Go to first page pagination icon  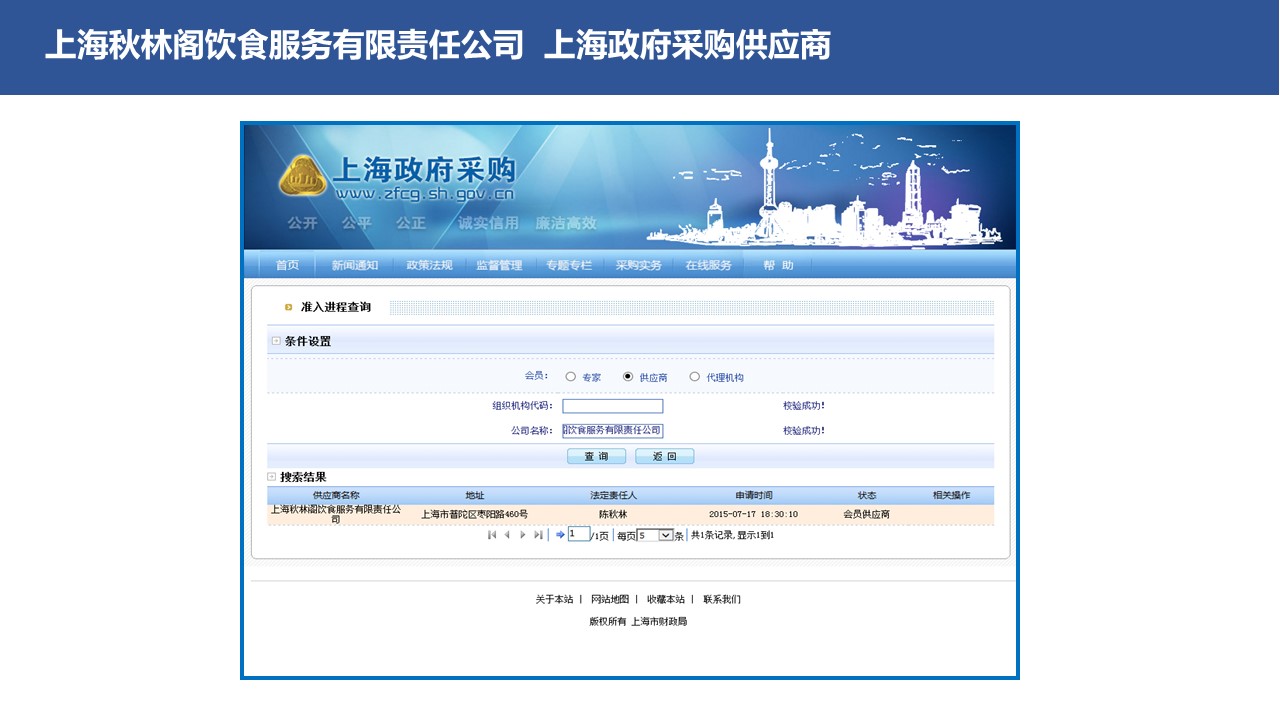(x=492, y=535)
